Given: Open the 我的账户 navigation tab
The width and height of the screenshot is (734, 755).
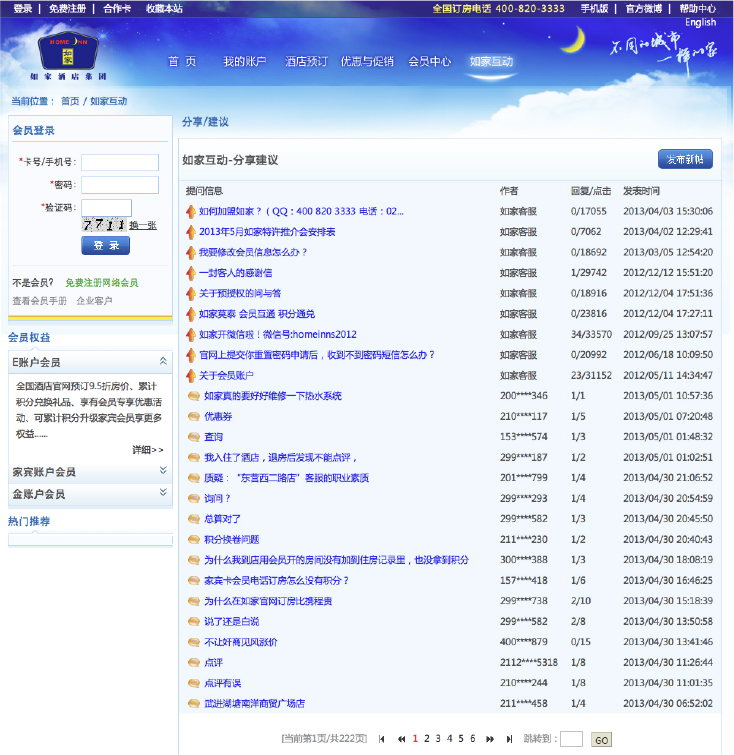Looking at the screenshot, I should (x=245, y=62).
